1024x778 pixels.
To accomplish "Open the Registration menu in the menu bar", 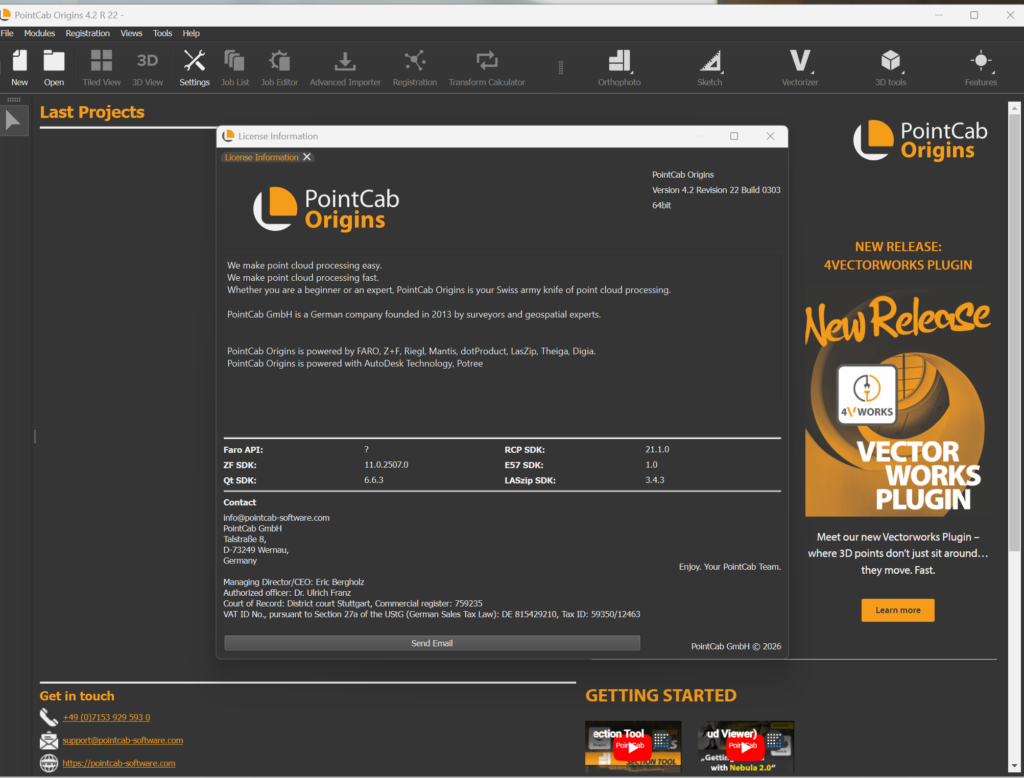I will pos(88,33).
